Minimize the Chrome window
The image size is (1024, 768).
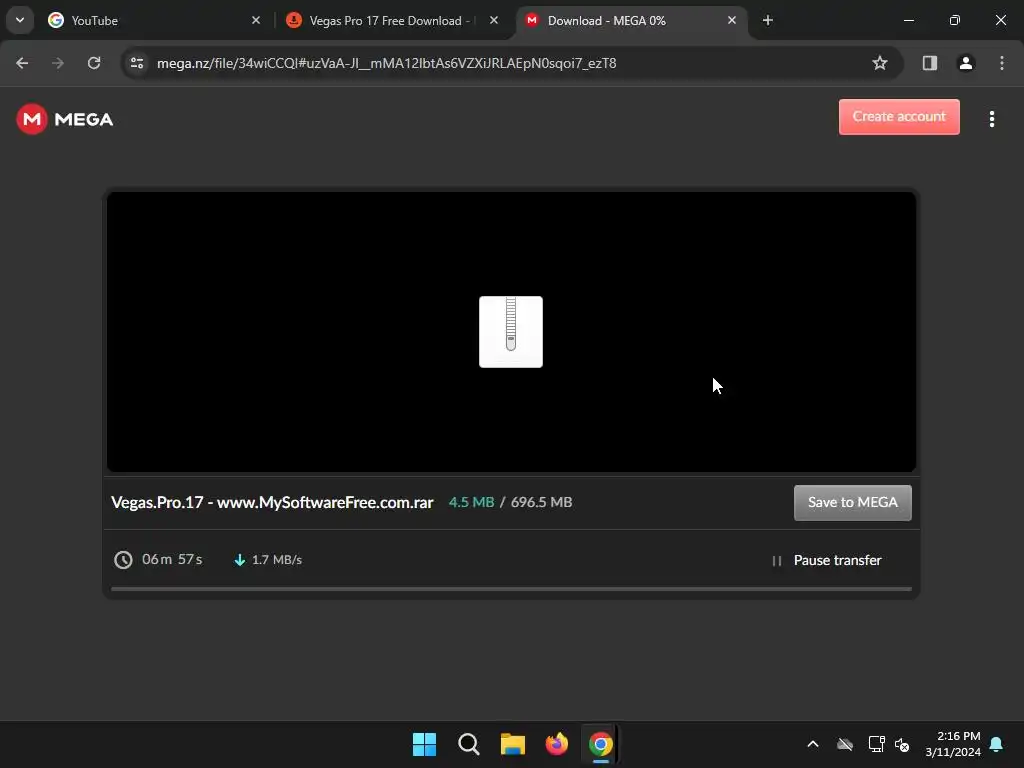point(908,20)
